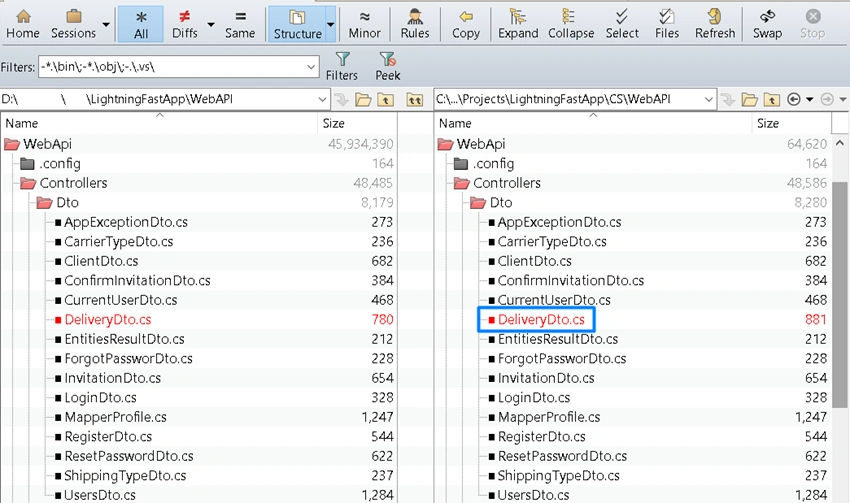
Task: Toggle Structure comparison mode
Action: pos(297,24)
